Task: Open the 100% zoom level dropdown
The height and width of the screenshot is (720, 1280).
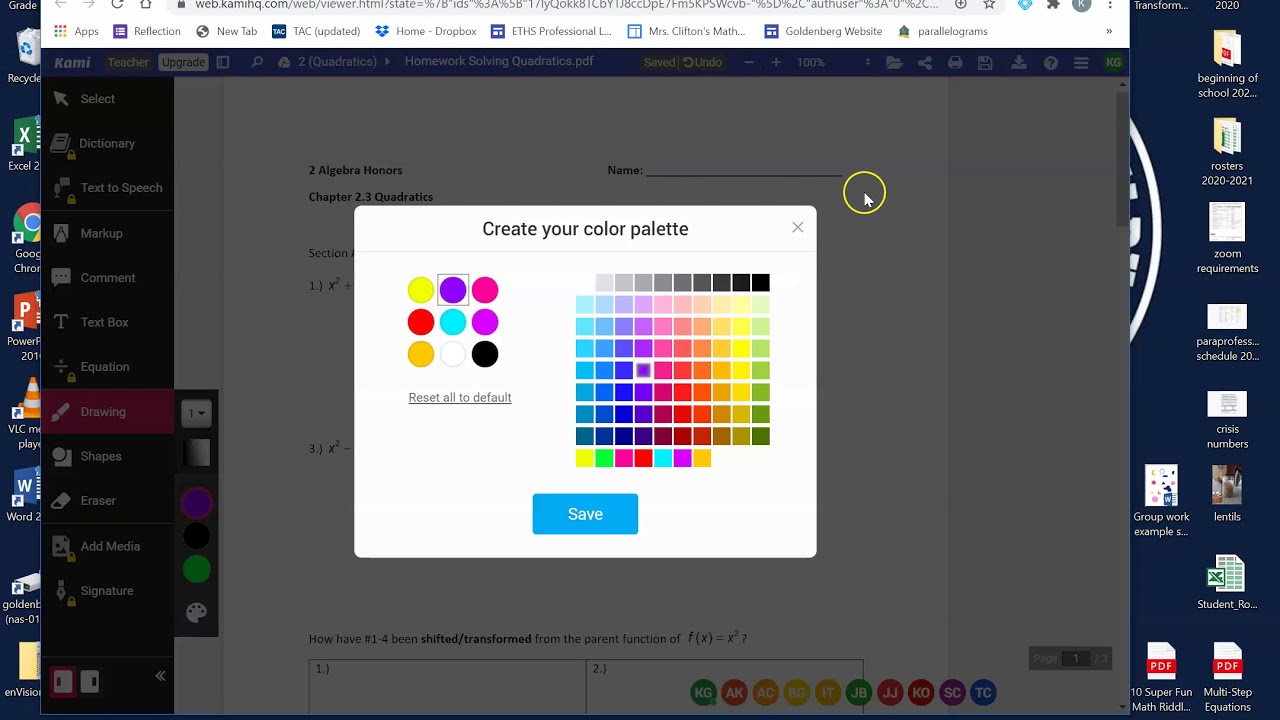Action: [834, 62]
